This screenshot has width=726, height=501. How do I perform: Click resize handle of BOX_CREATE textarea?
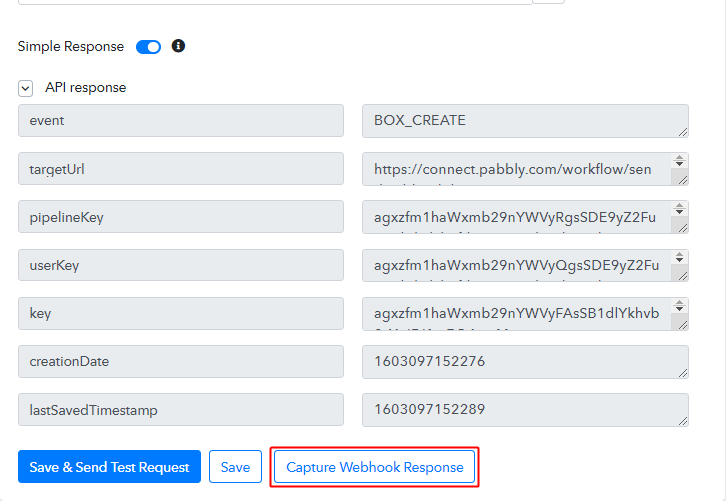coord(683,132)
